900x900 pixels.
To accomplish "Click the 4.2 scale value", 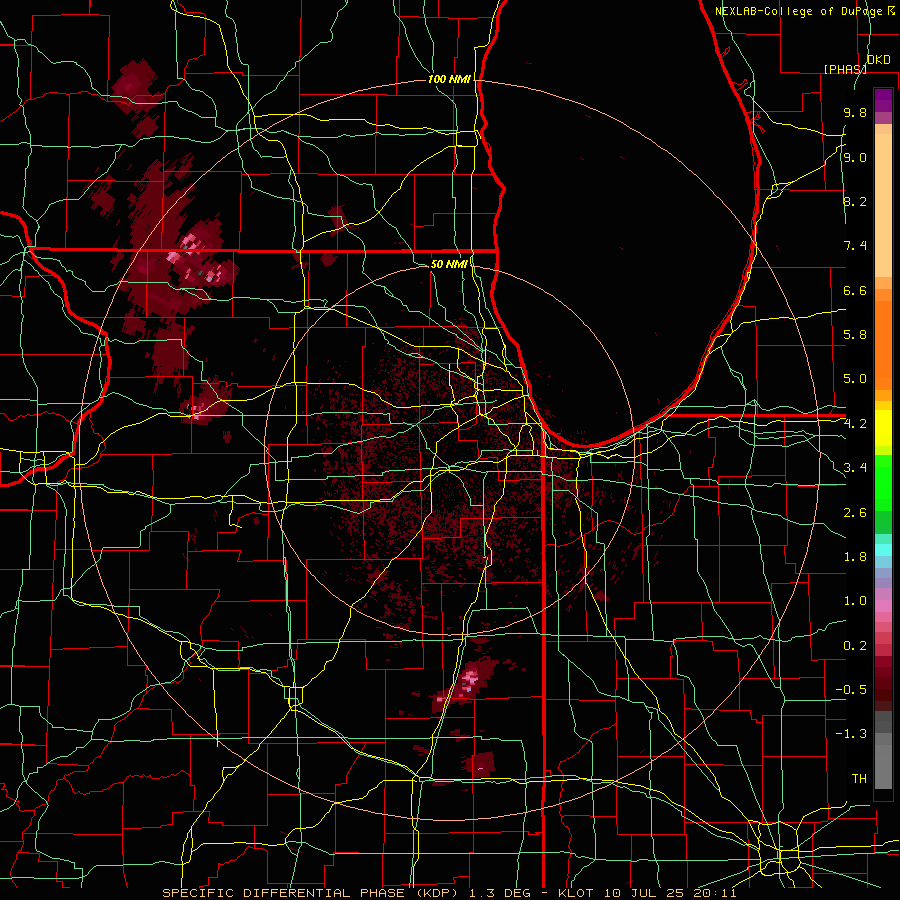I will (855, 424).
